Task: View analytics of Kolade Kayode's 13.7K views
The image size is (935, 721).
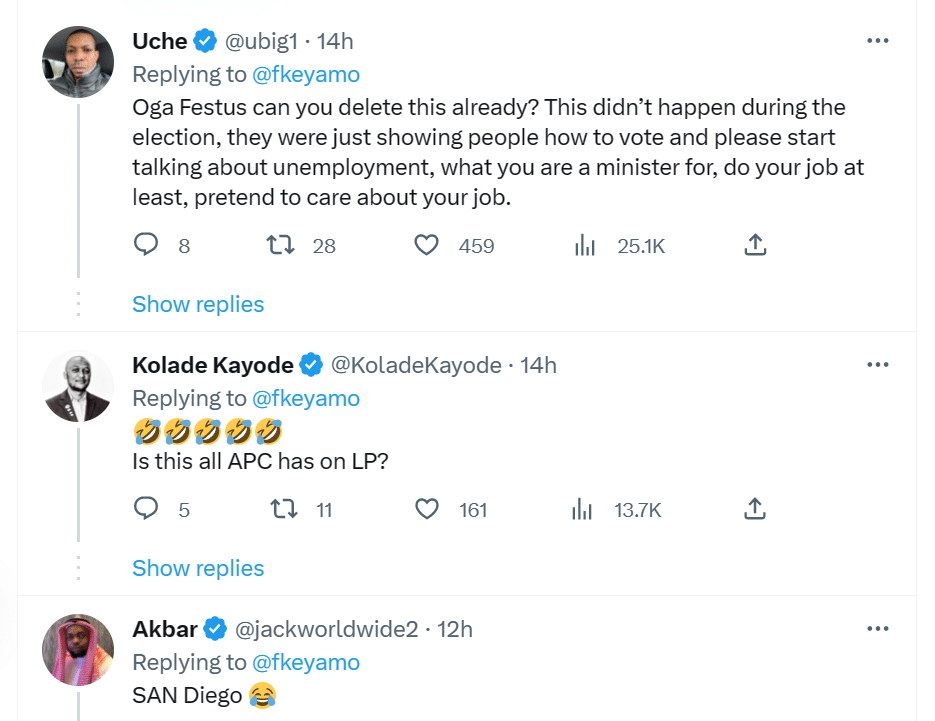Action: (582, 509)
